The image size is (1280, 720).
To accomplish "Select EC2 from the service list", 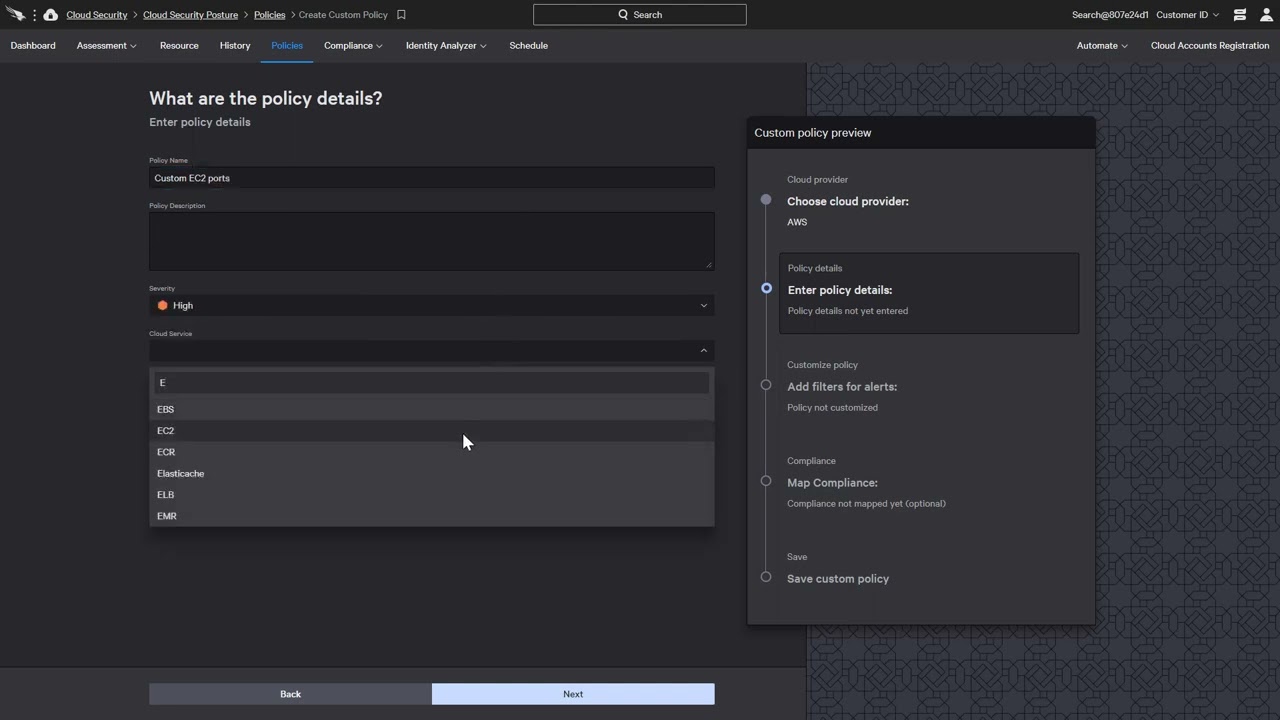I will [x=432, y=431].
